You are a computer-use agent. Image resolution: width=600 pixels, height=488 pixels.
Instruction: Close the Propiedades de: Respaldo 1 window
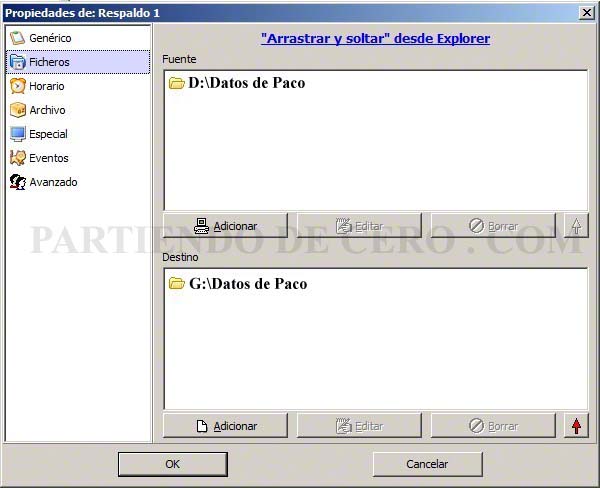586,13
